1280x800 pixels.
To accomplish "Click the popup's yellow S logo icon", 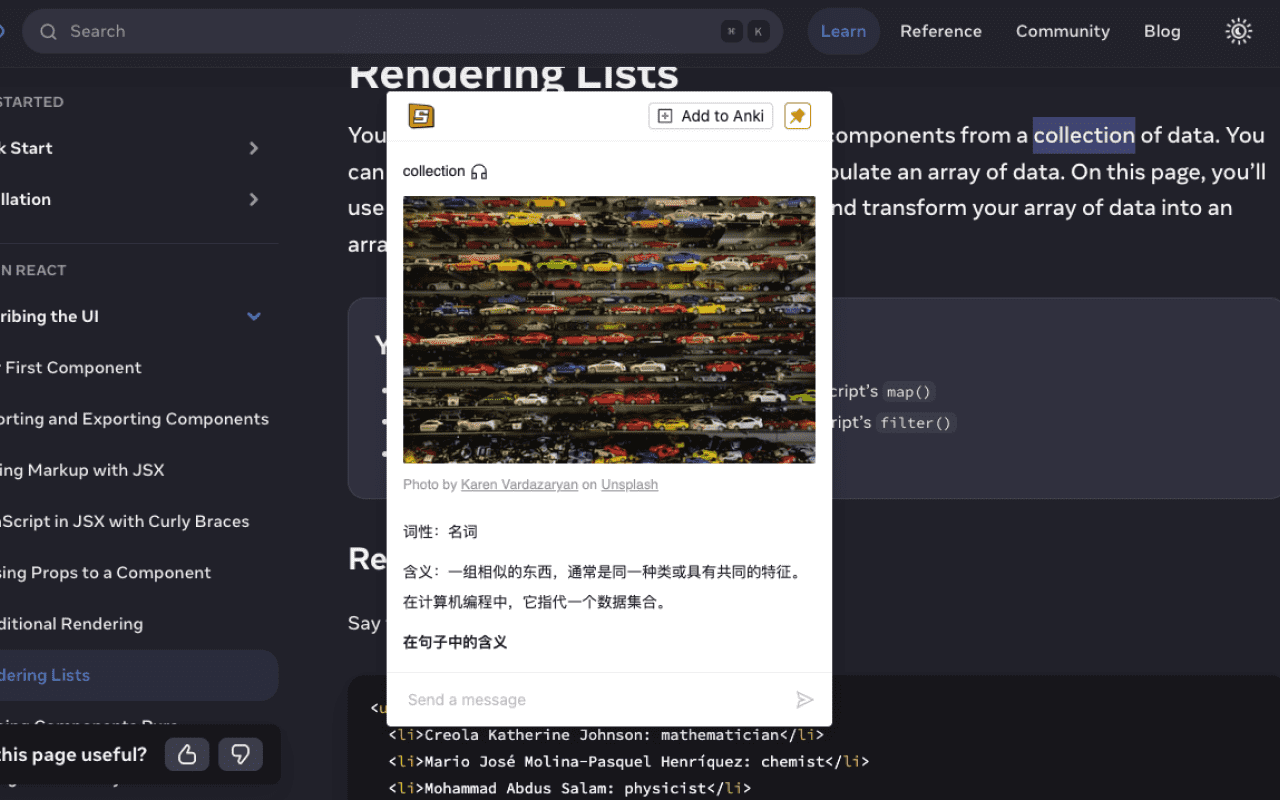I will click(421, 116).
